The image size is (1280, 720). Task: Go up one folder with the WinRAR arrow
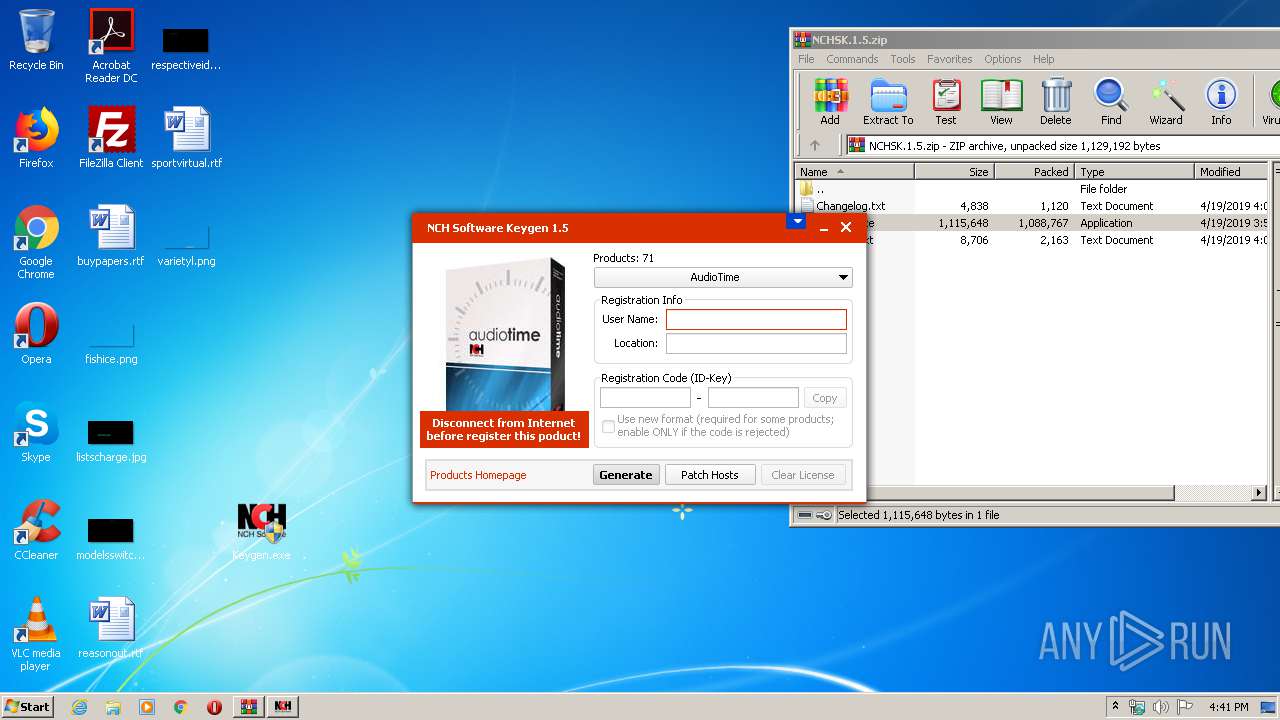815,146
